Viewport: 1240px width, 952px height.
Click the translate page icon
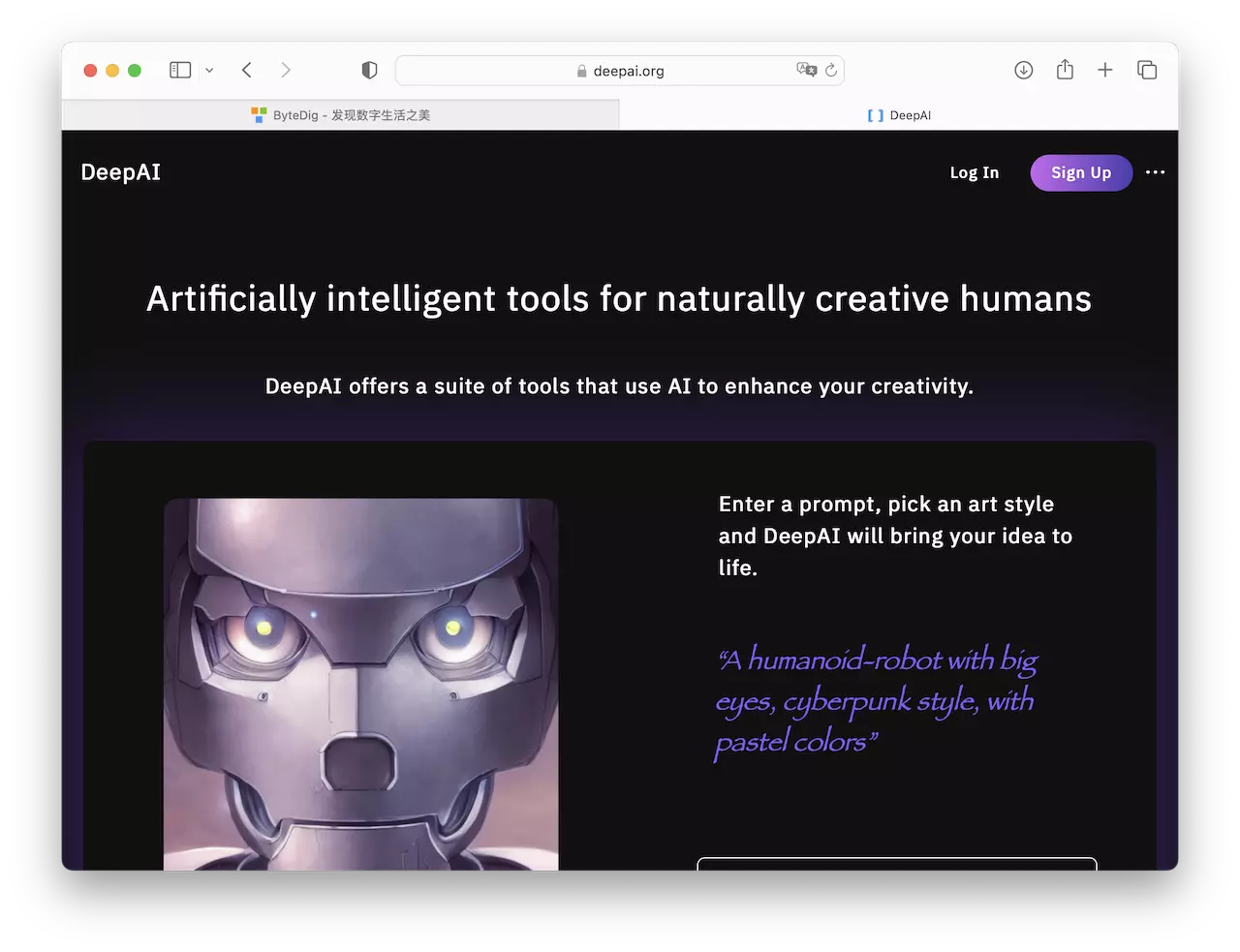coord(806,70)
